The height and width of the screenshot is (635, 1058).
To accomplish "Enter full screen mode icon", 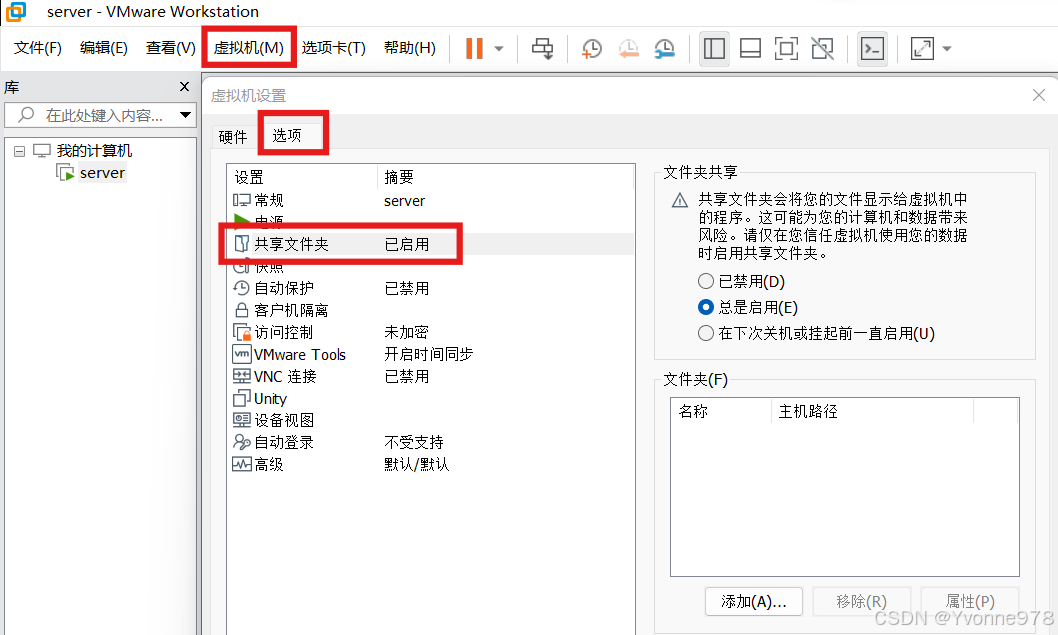I will tap(787, 49).
